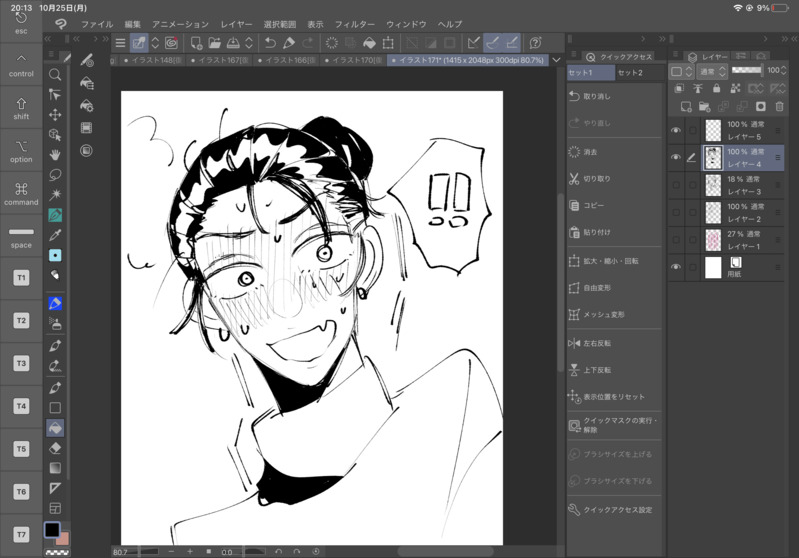Delete layer with the trash icon

click(779, 107)
